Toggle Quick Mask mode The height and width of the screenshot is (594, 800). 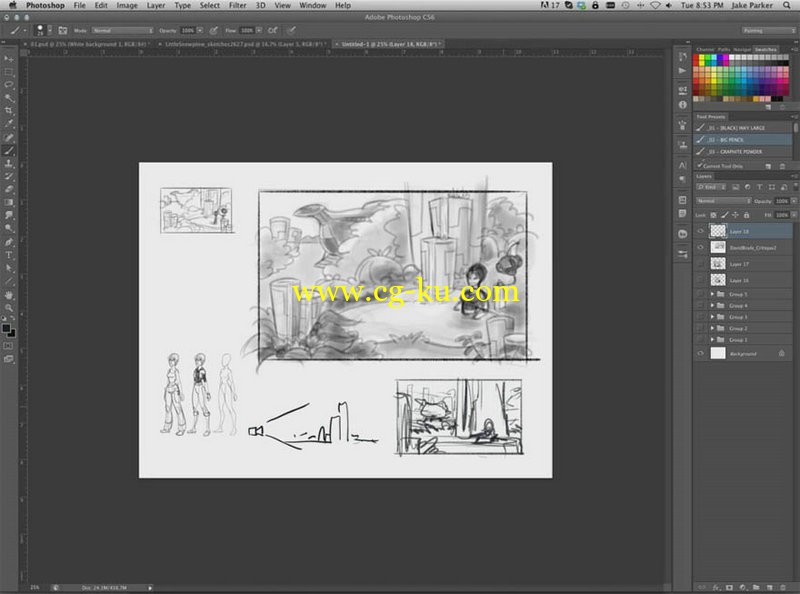[x=9, y=346]
